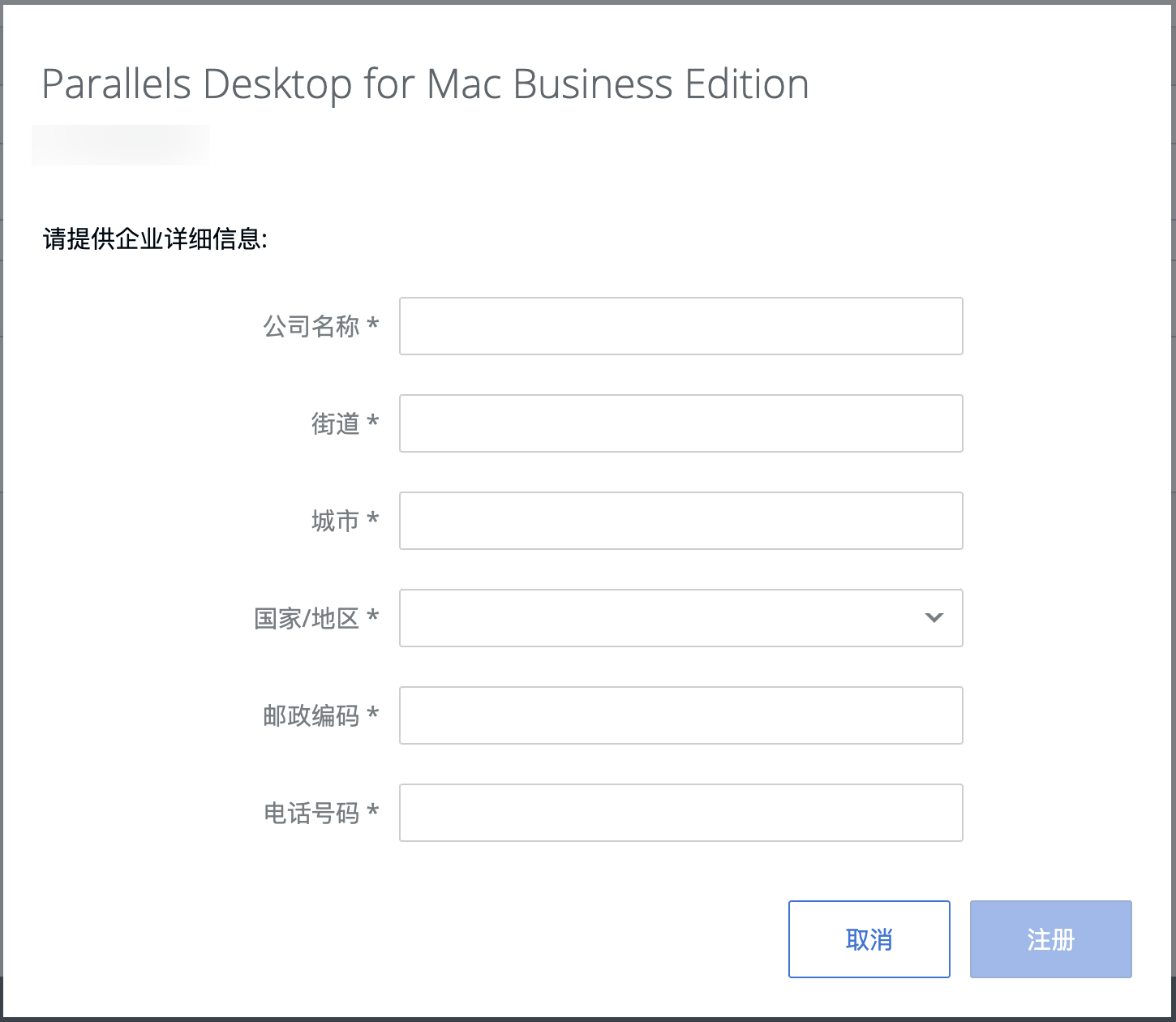The width and height of the screenshot is (1176, 1022).
Task: Click the 城市 field label
Action: (x=335, y=521)
